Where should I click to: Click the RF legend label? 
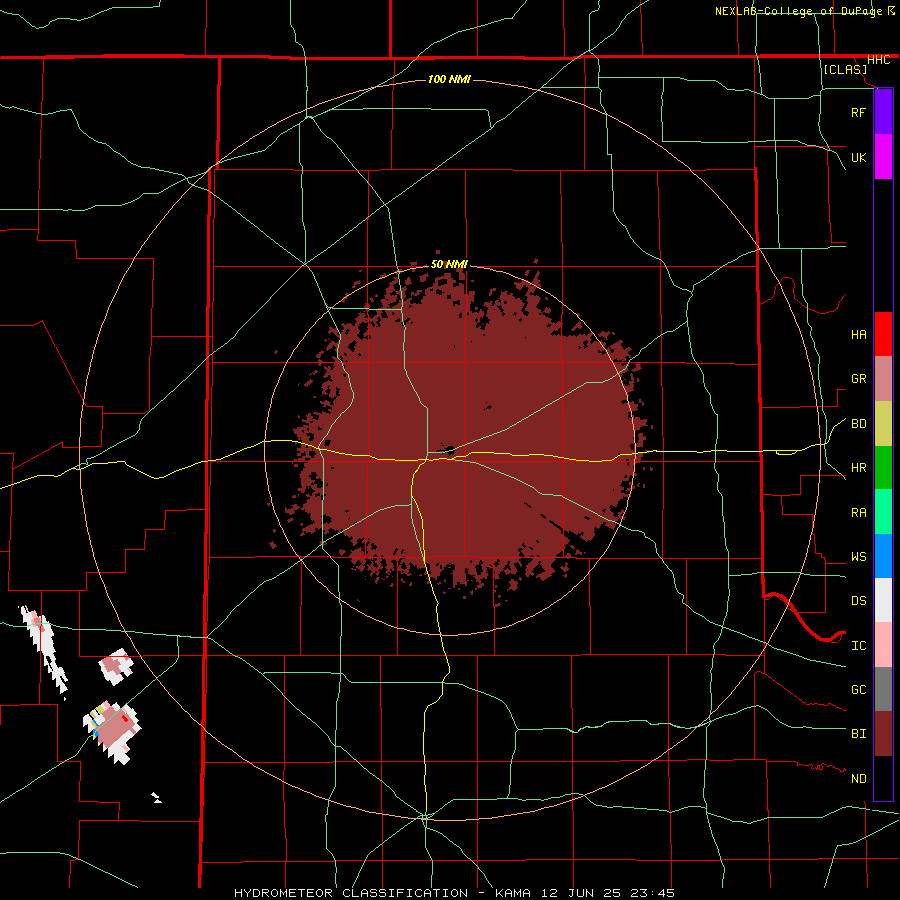[x=858, y=112]
